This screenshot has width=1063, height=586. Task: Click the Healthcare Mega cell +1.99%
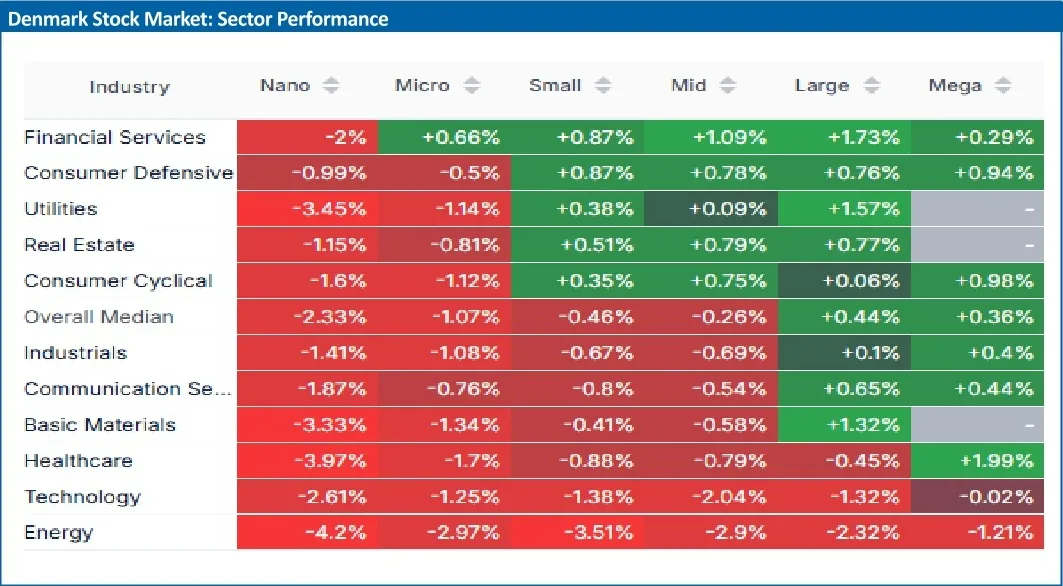(x=977, y=461)
